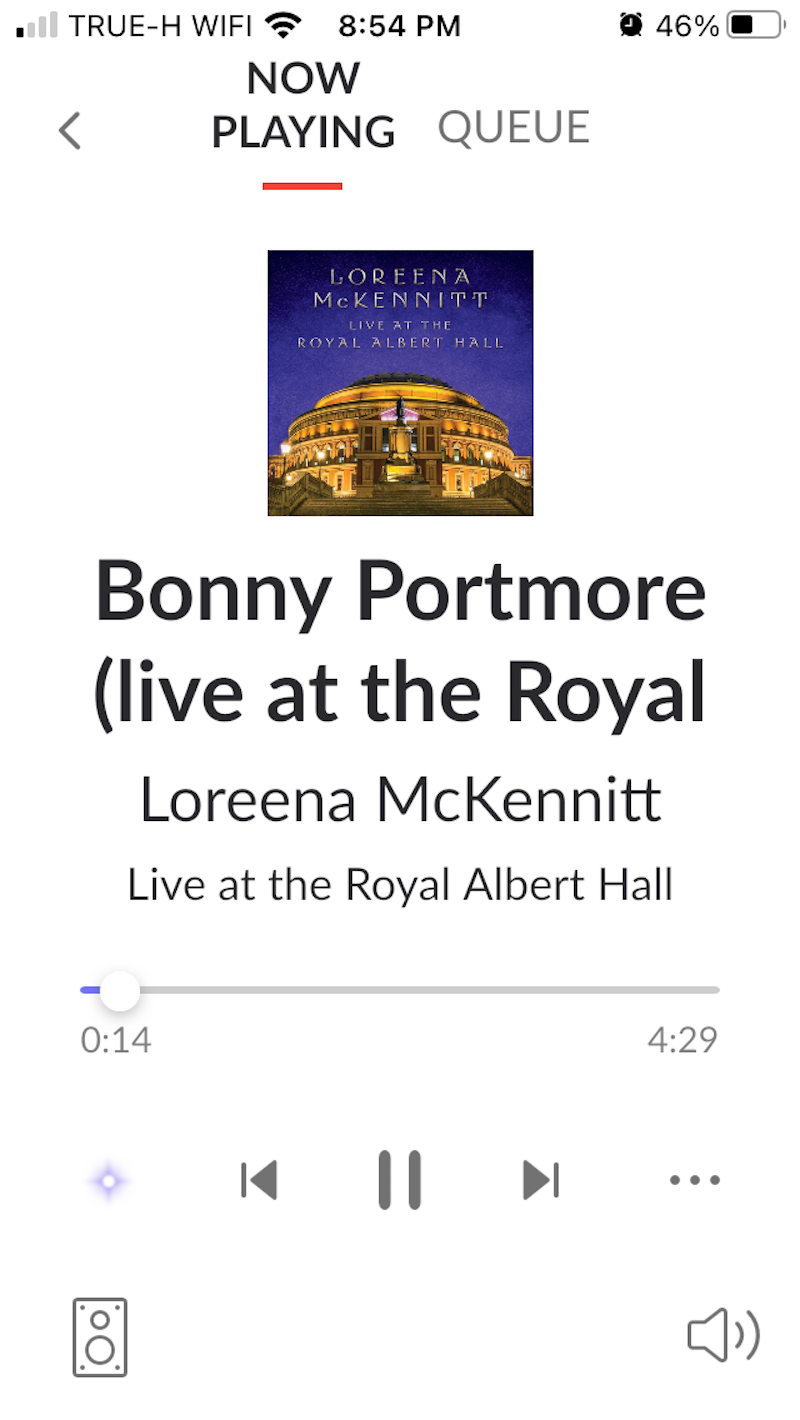Click the playback progress slider knob
This screenshot has height=1420, width=800.
[x=120, y=990]
